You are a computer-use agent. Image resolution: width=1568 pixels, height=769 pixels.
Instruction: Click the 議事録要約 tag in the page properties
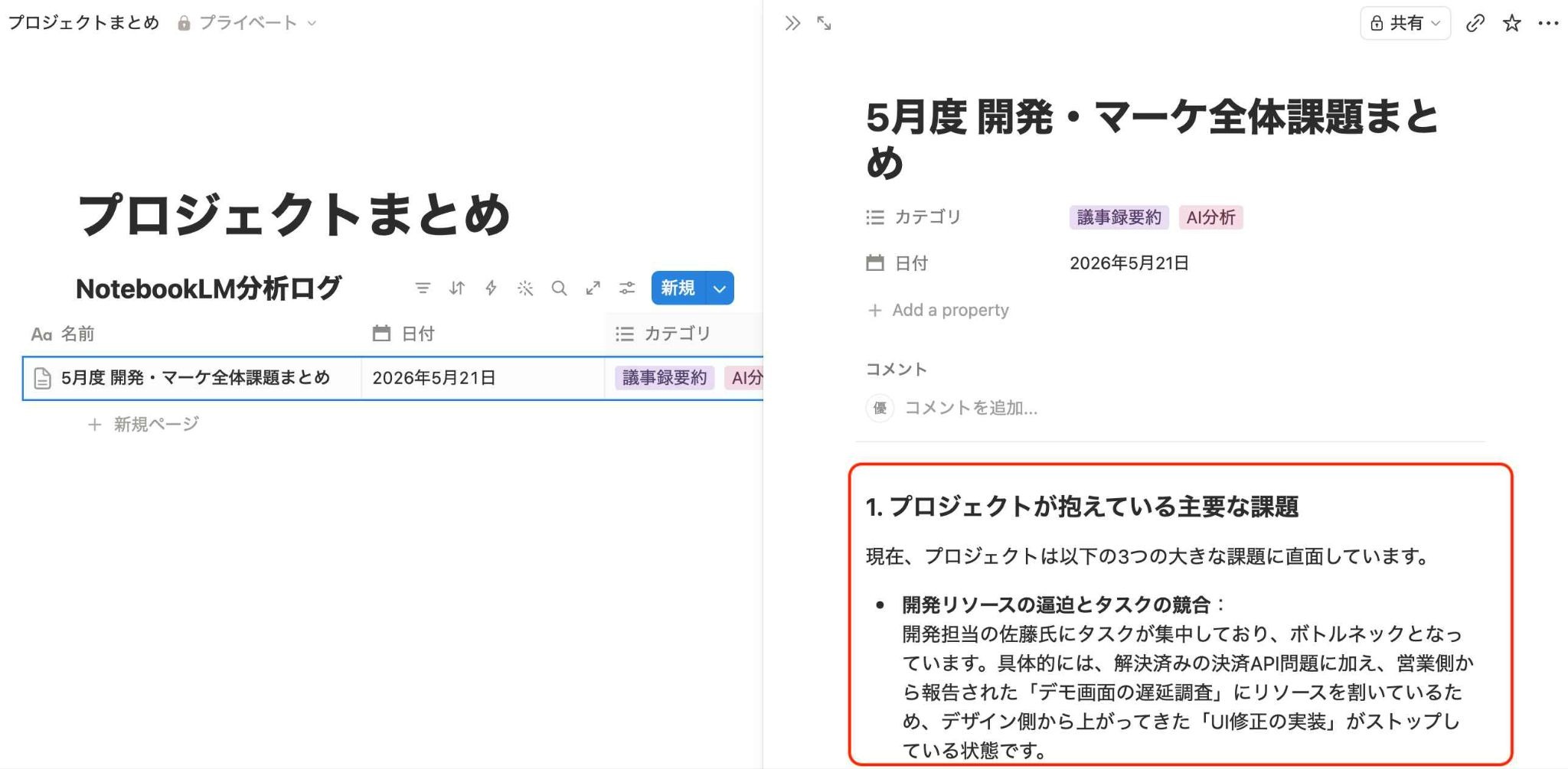(x=1119, y=217)
